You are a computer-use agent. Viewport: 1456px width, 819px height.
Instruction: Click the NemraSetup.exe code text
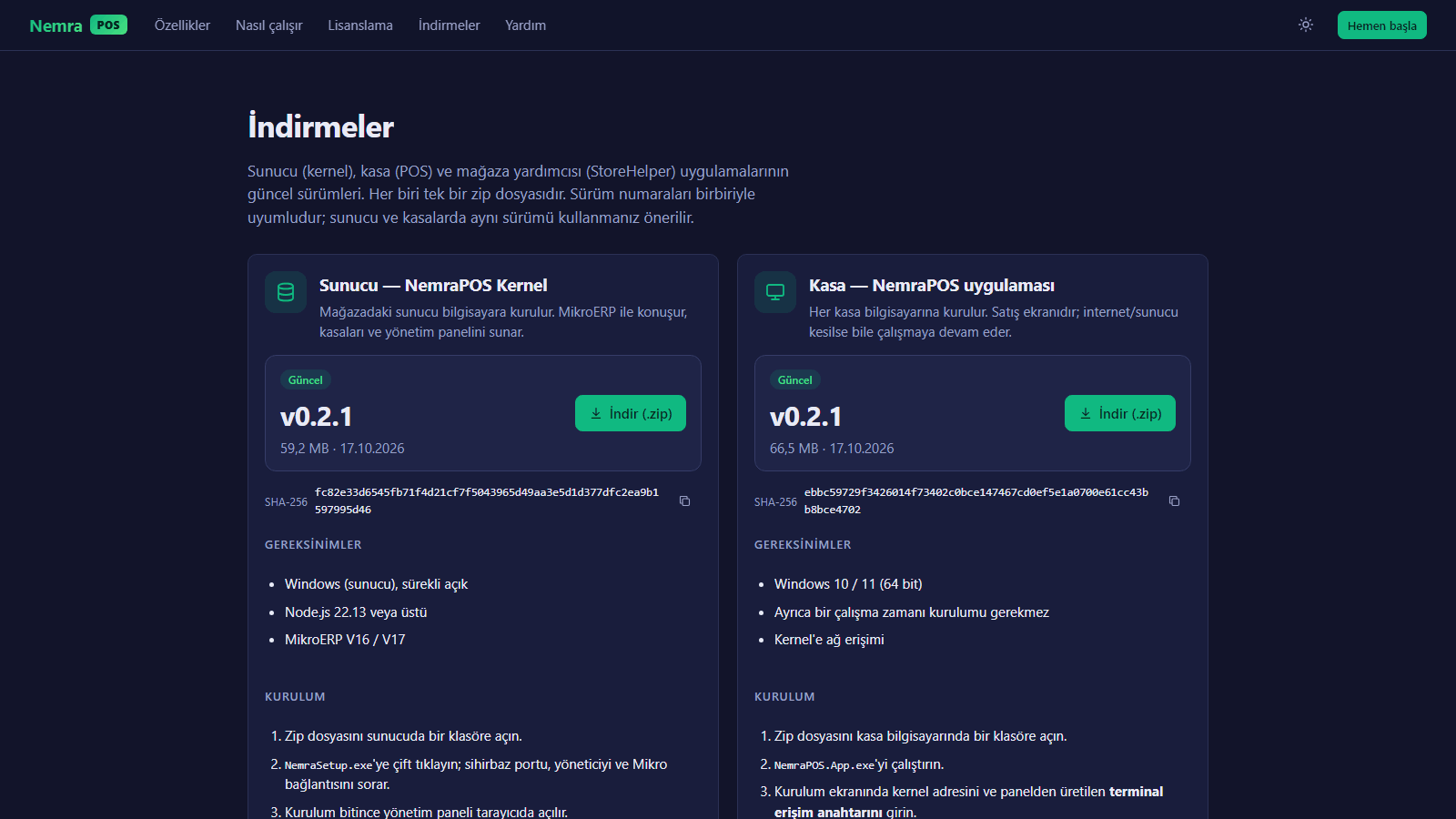point(329,765)
